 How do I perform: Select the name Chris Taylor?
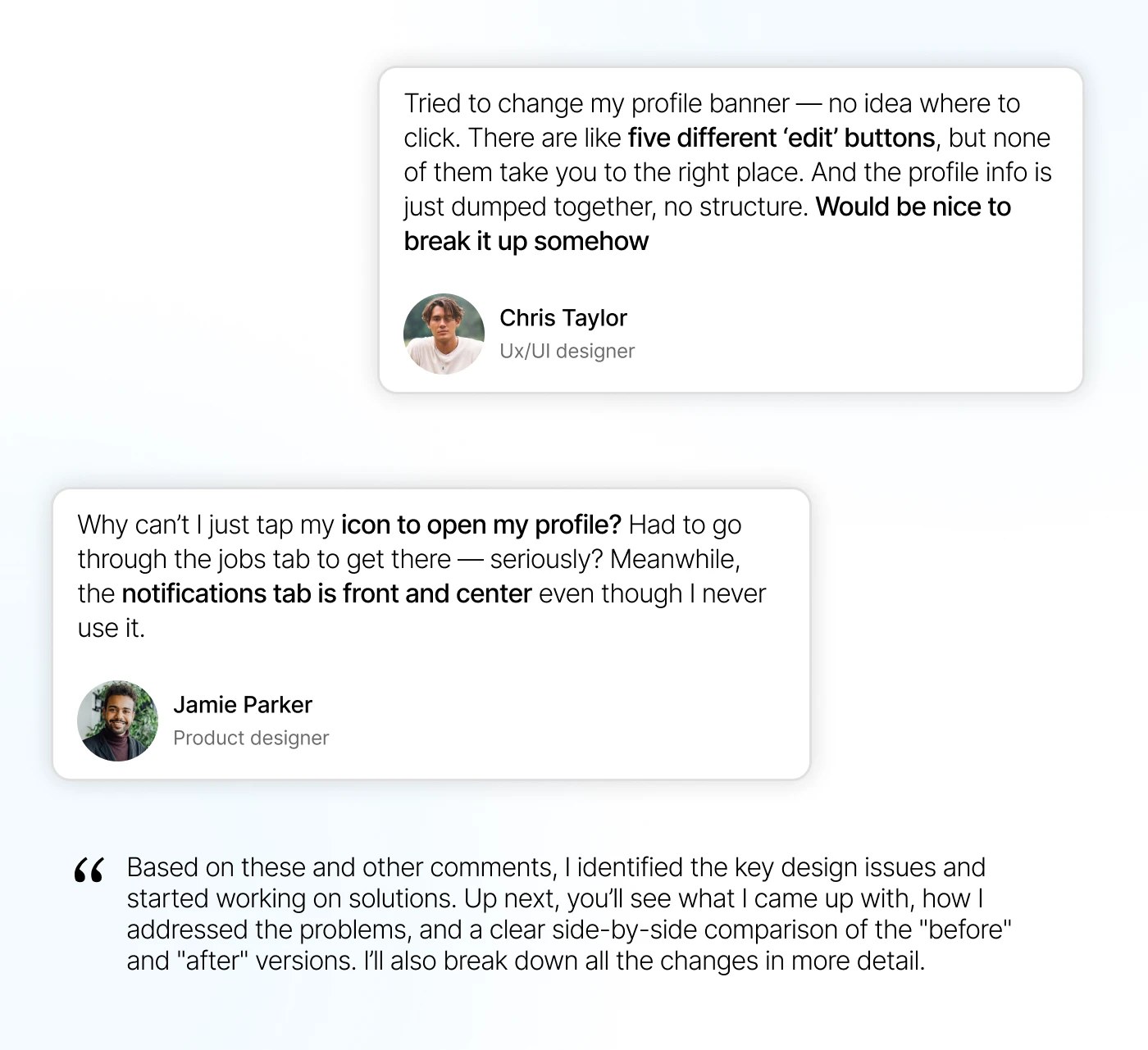tap(563, 318)
